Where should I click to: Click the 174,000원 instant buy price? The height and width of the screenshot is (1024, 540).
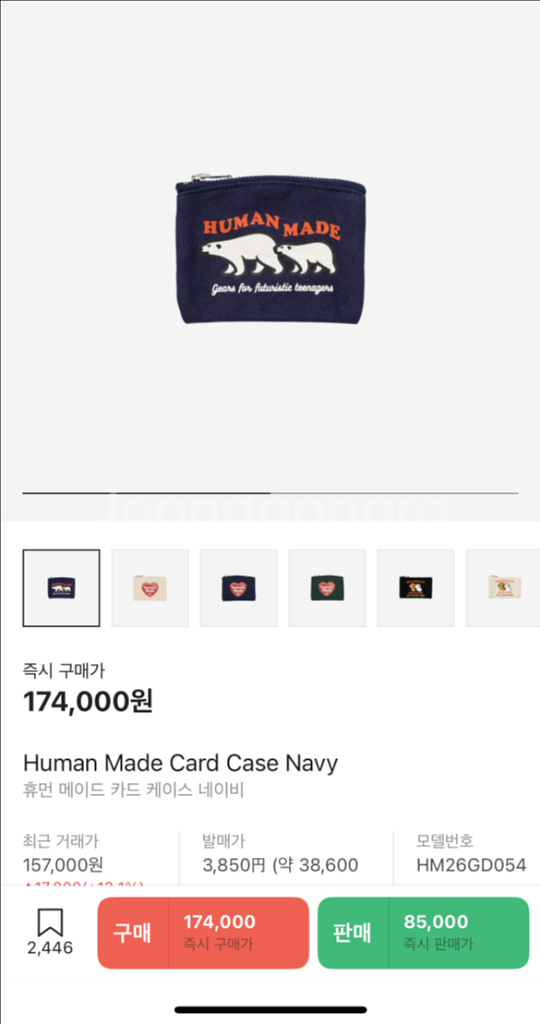88,702
